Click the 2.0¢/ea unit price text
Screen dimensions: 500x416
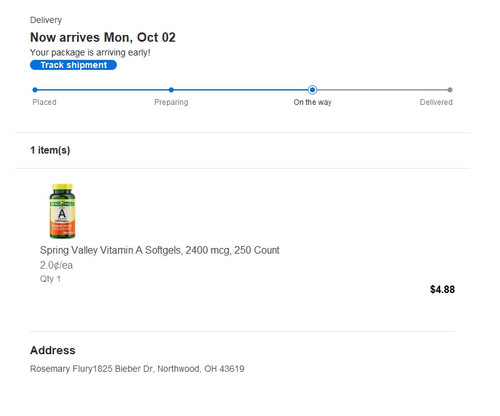click(56, 265)
